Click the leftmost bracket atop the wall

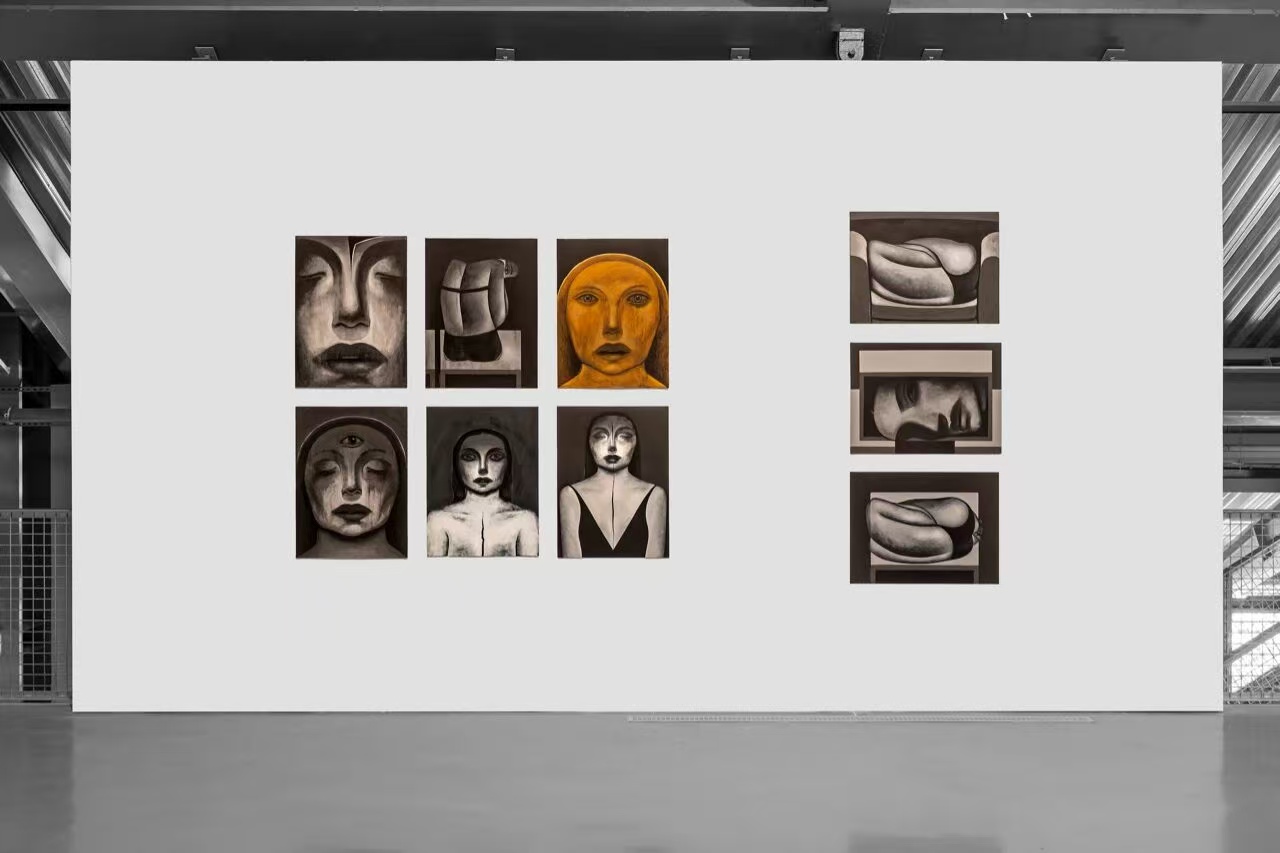tap(205, 54)
